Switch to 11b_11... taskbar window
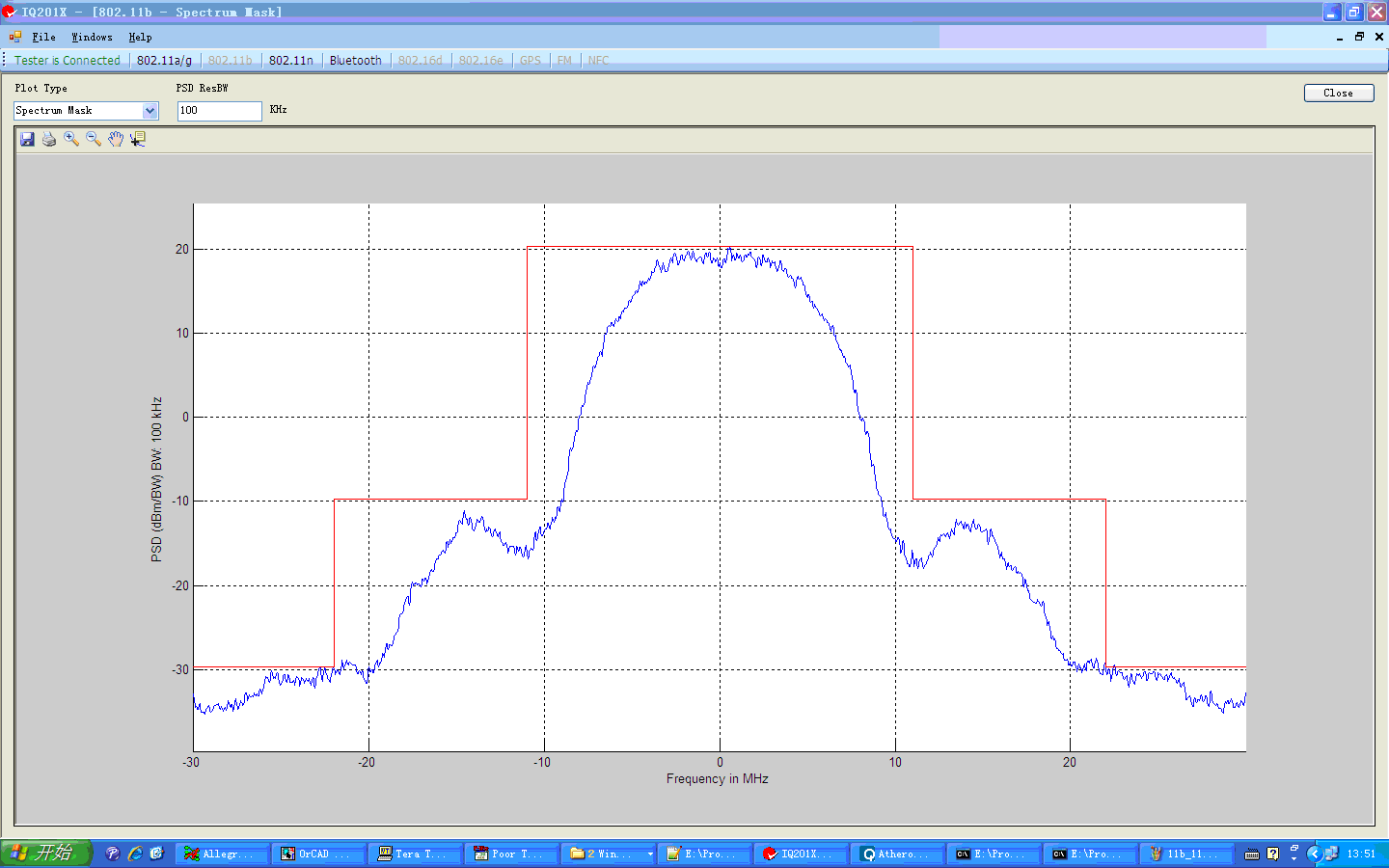Screen dimensions: 1389x868 [x=1187, y=854]
